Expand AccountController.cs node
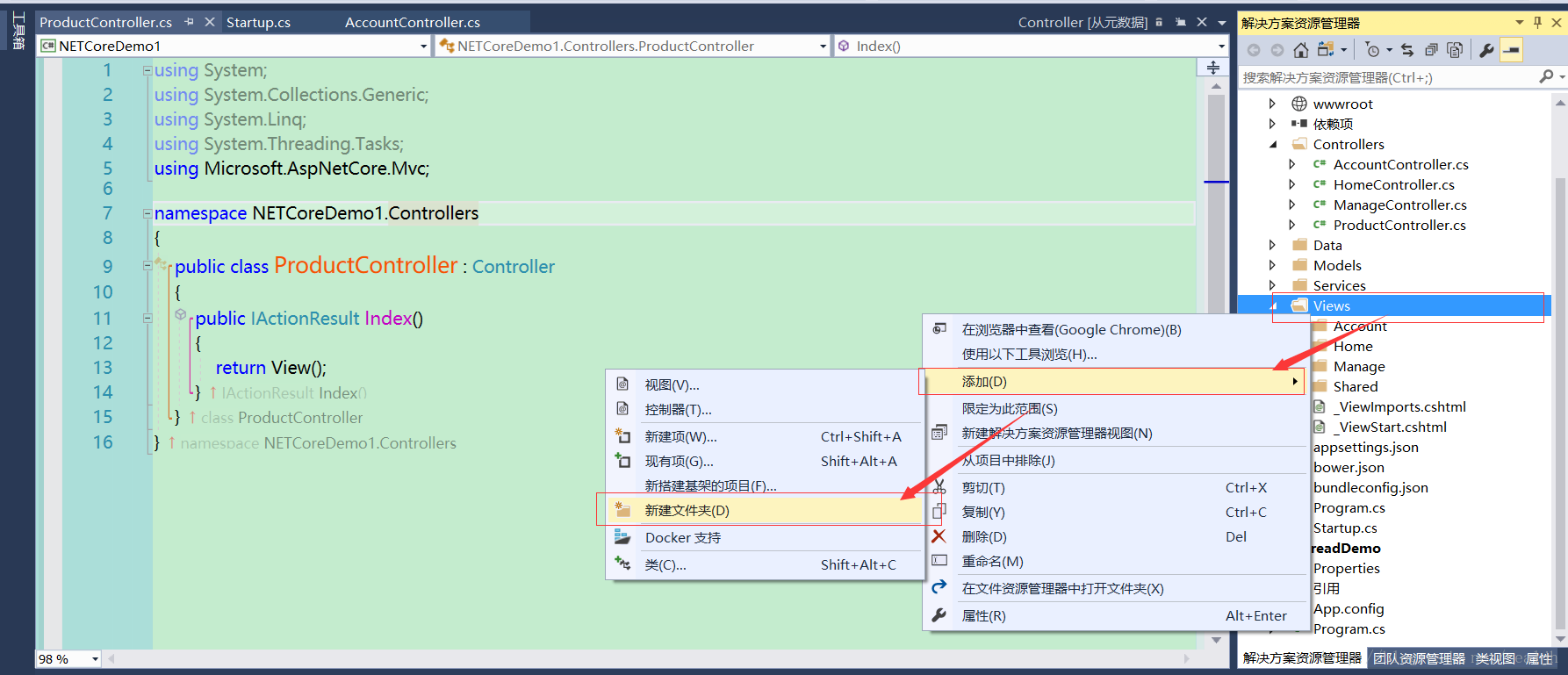Screen dimensions: 1568x675 click(x=1291, y=164)
